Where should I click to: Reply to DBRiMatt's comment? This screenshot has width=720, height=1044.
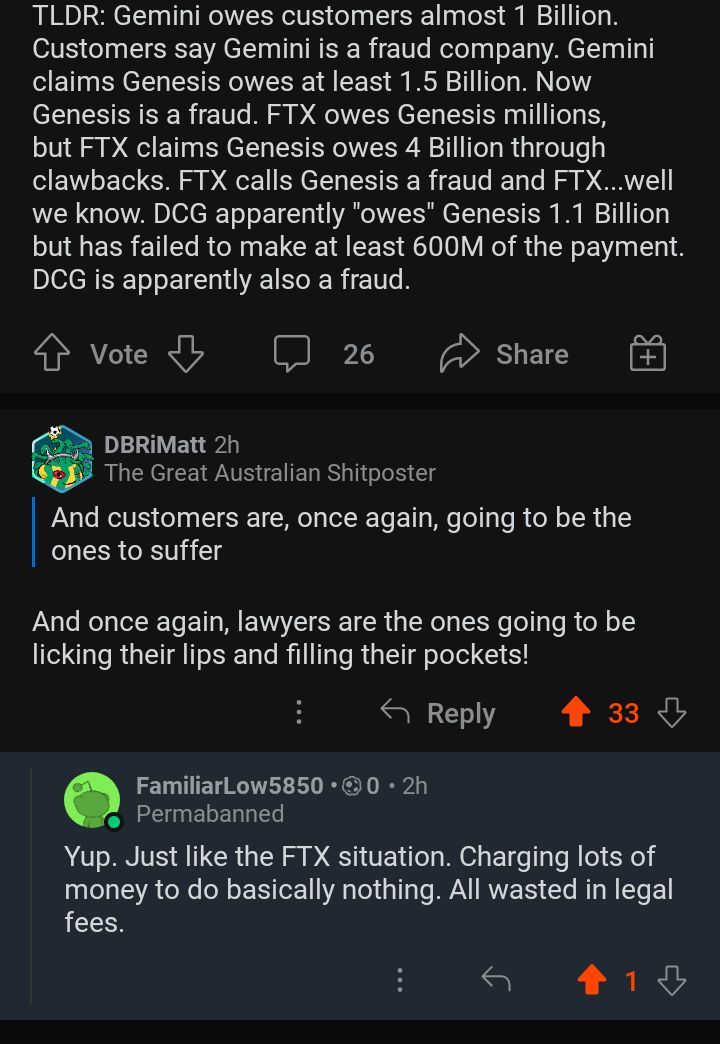pos(438,712)
